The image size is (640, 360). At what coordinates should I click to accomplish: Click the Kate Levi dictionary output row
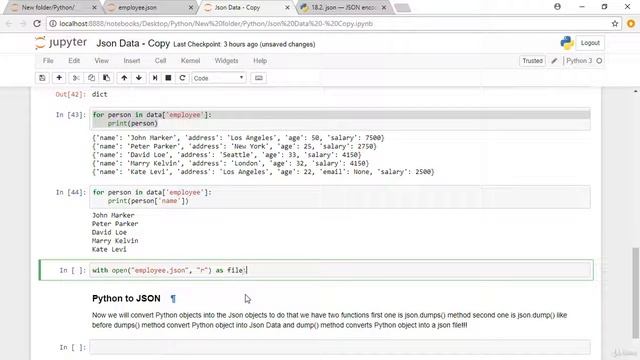(263, 172)
